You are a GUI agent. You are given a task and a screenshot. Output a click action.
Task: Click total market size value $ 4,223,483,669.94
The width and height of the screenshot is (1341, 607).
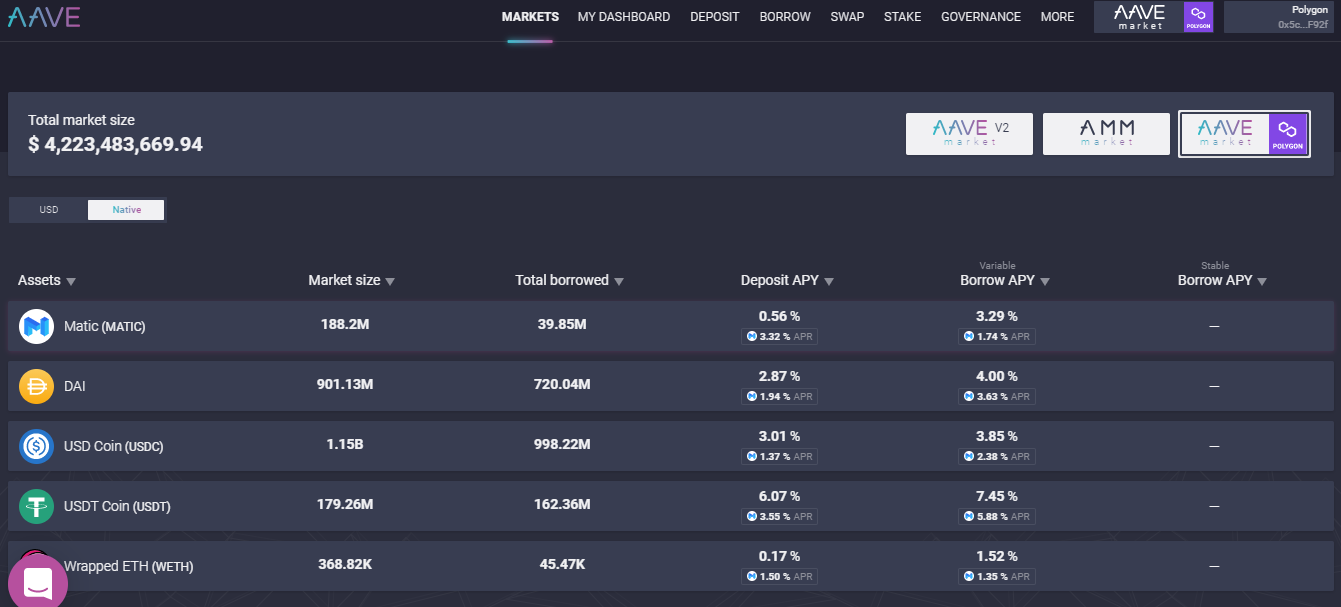[x=115, y=144]
